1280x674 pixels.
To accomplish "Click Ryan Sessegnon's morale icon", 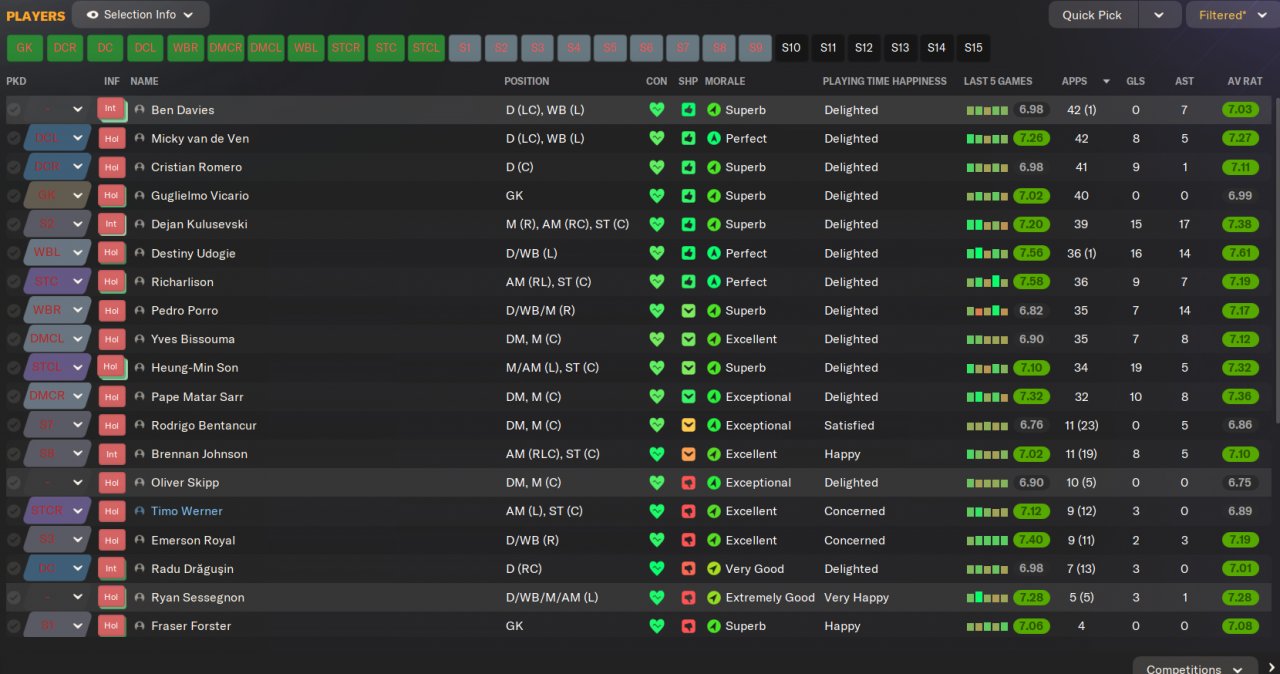I will click(714, 597).
